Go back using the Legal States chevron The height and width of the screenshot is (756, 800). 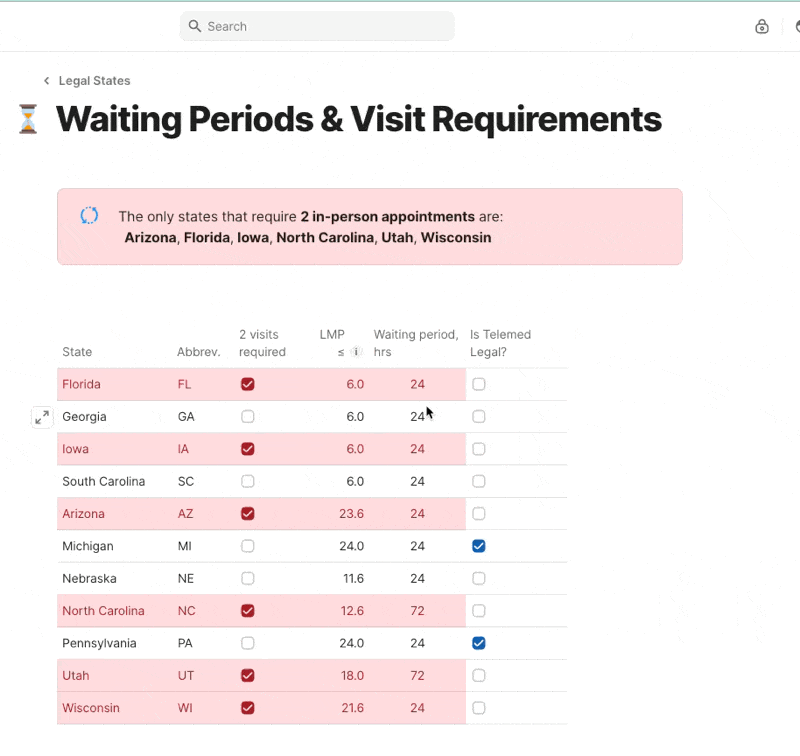pos(46,81)
